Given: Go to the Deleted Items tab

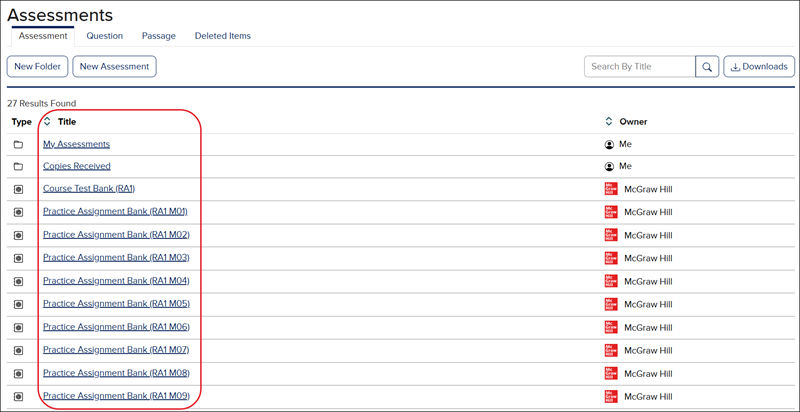Looking at the screenshot, I should pos(222,36).
